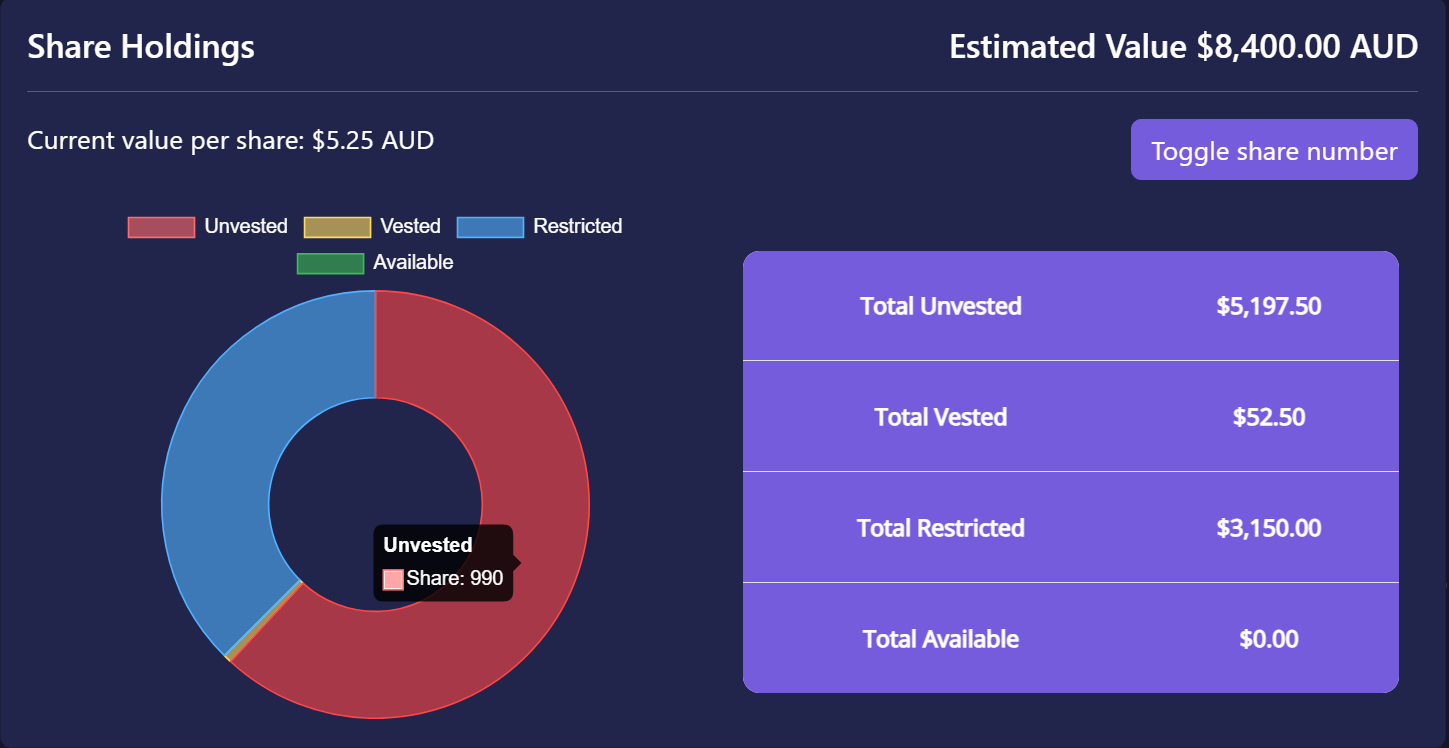Click the Toggle share number button

pyautogui.click(x=1273, y=150)
